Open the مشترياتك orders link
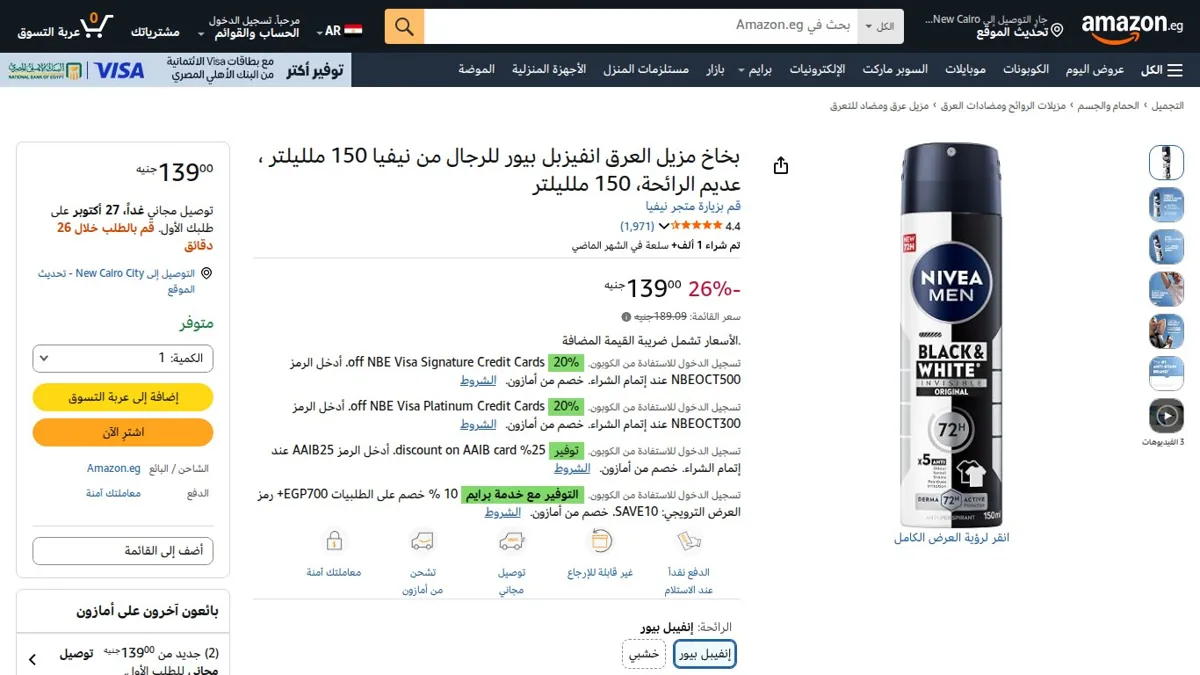The width and height of the screenshot is (1200, 675). click(155, 32)
